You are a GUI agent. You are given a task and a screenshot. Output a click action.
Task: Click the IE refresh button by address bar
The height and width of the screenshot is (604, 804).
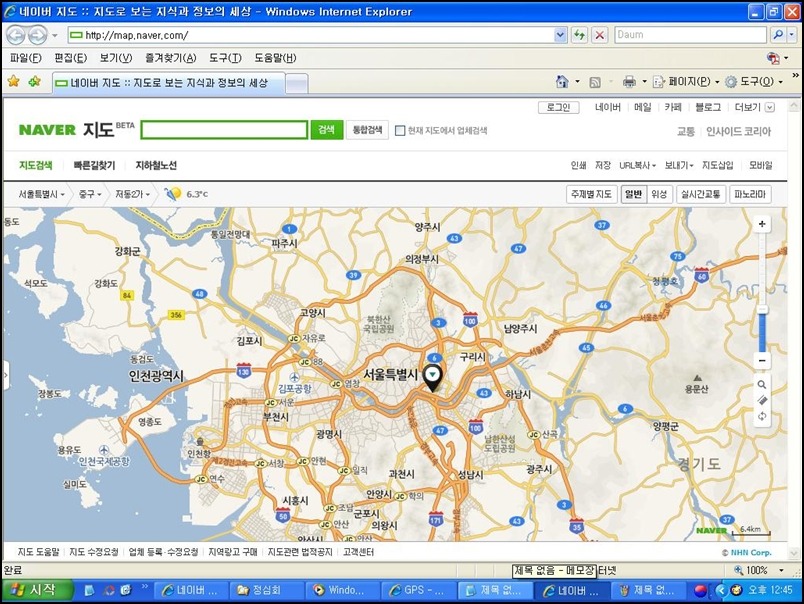pos(579,34)
